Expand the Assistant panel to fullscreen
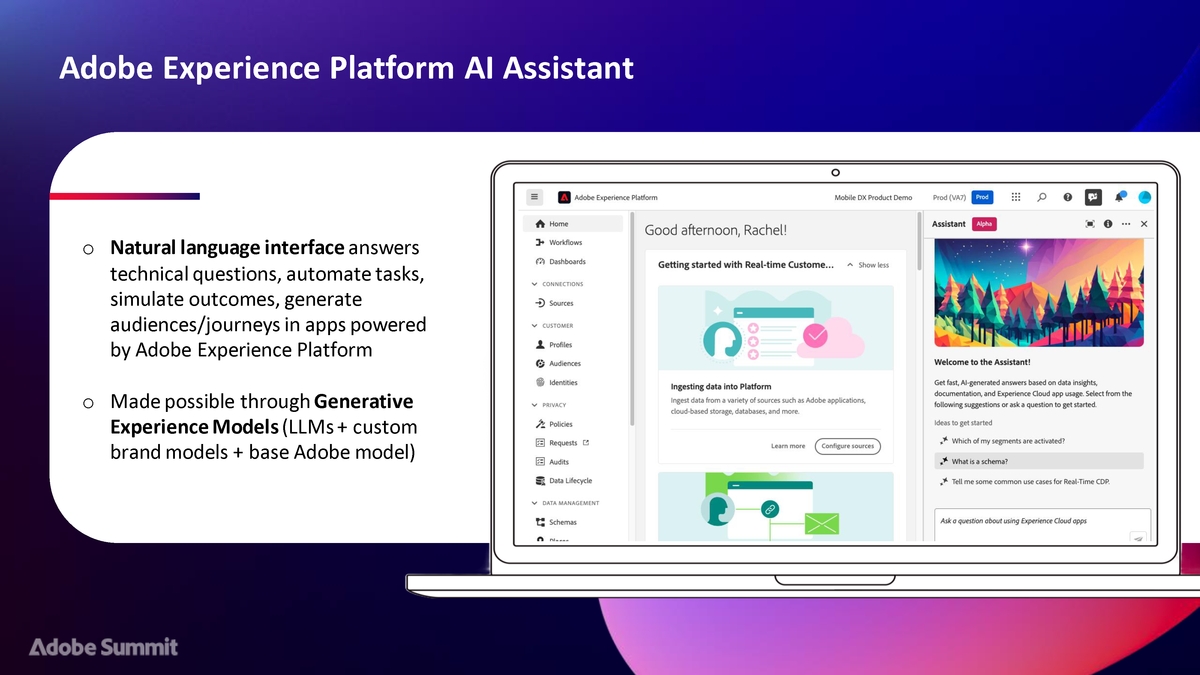The image size is (1200, 675). click(x=1090, y=224)
